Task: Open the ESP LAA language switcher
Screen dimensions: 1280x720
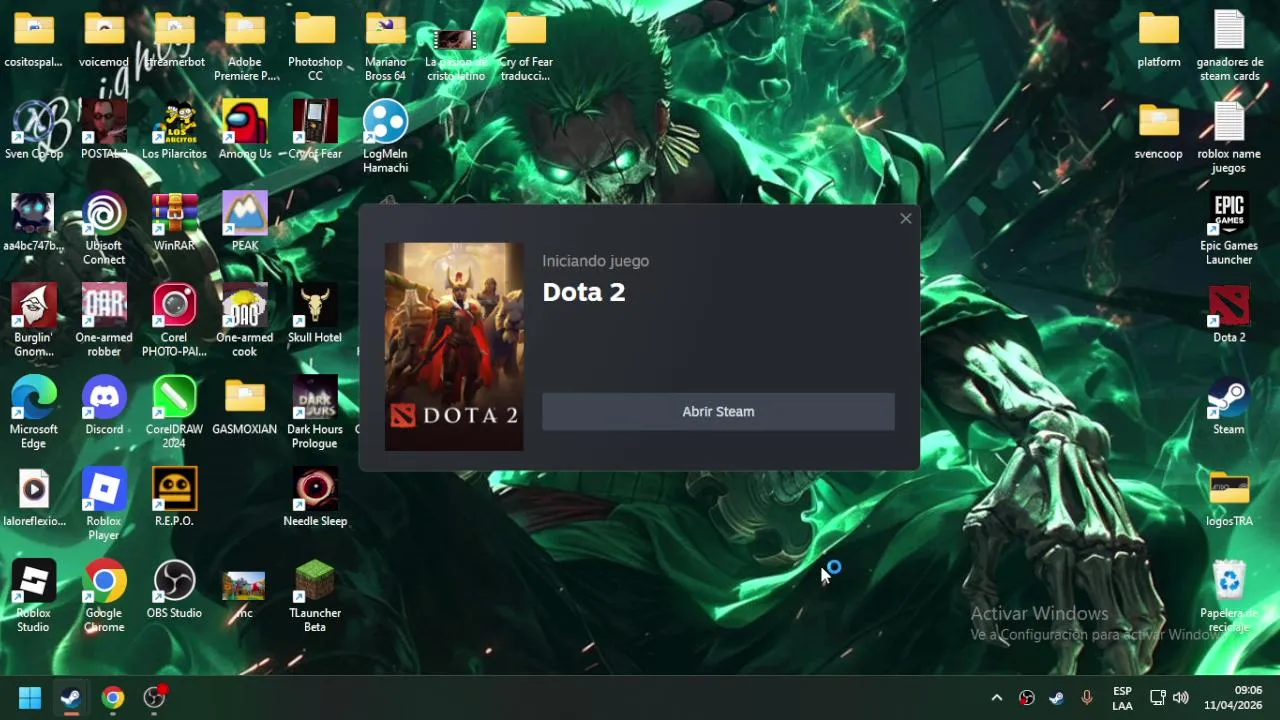Action: (1123, 698)
